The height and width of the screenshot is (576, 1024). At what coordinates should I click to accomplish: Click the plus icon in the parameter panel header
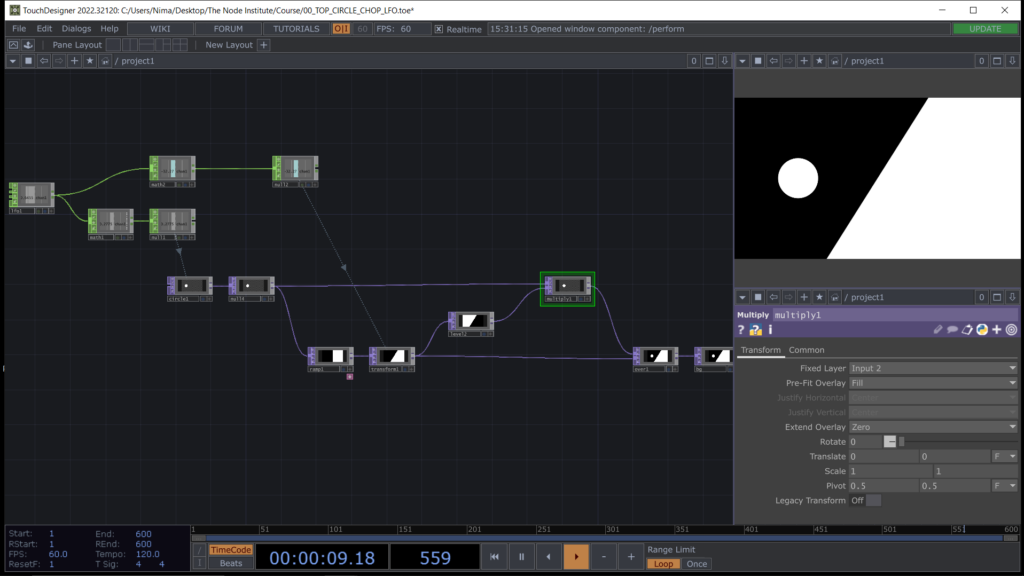click(997, 330)
